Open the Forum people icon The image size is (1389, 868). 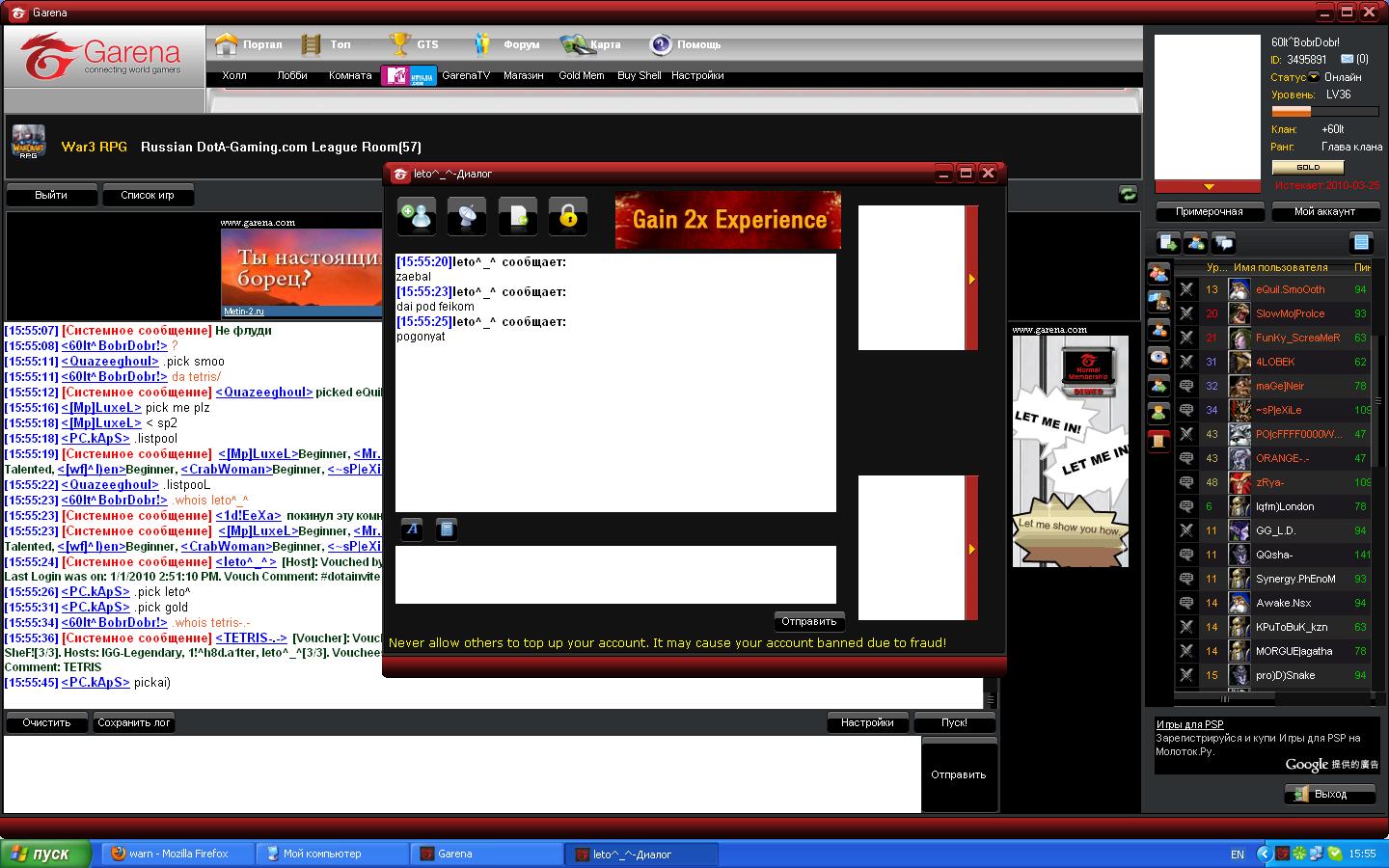click(483, 44)
